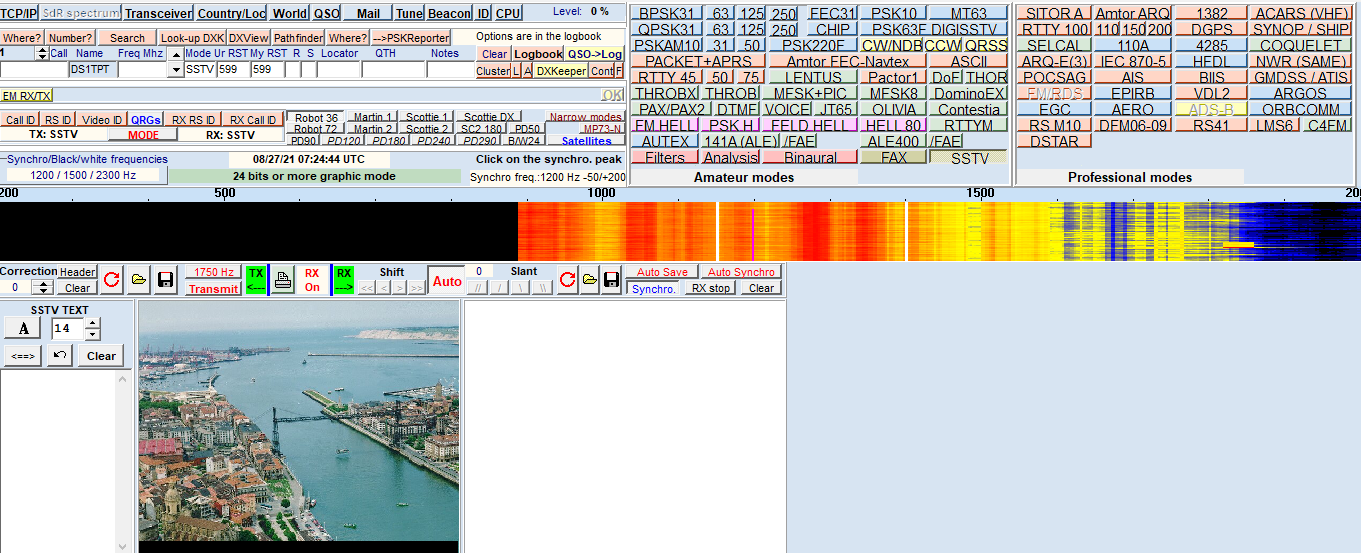
Task: Select the PD120 SSTV mode
Action: (344, 141)
